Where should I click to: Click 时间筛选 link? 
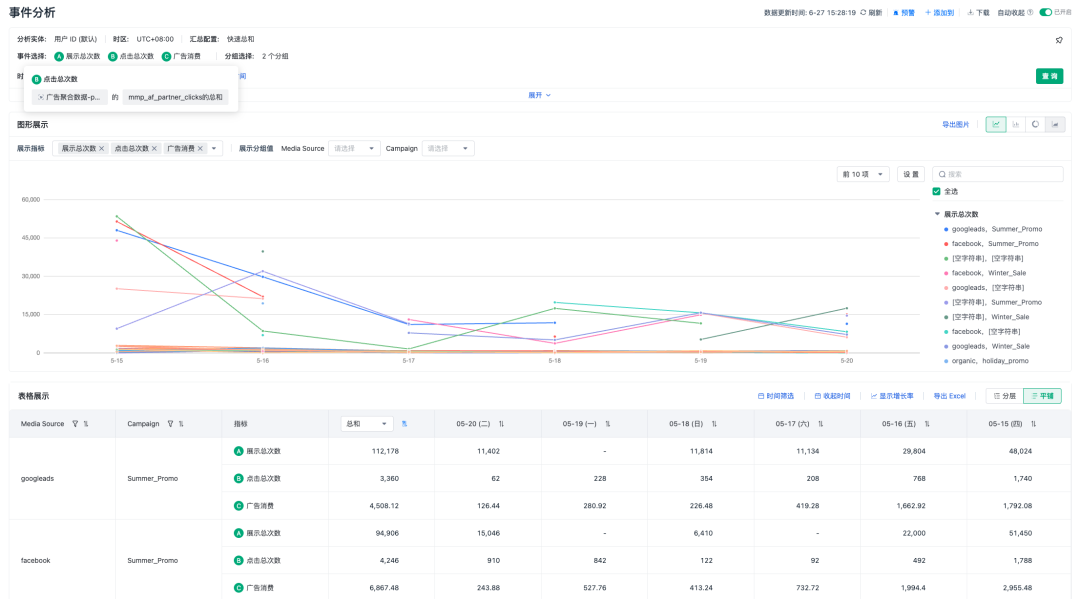pyautogui.click(x=776, y=396)
